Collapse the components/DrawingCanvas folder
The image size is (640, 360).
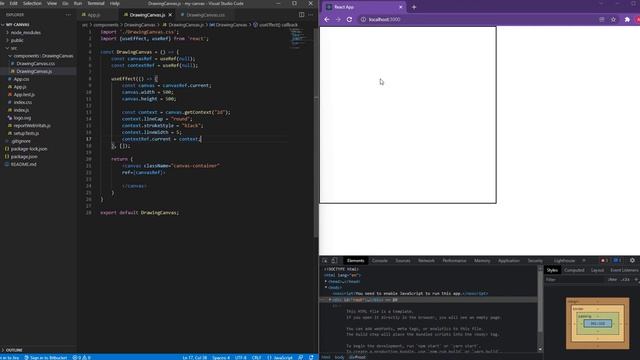[x=43, y=56]
